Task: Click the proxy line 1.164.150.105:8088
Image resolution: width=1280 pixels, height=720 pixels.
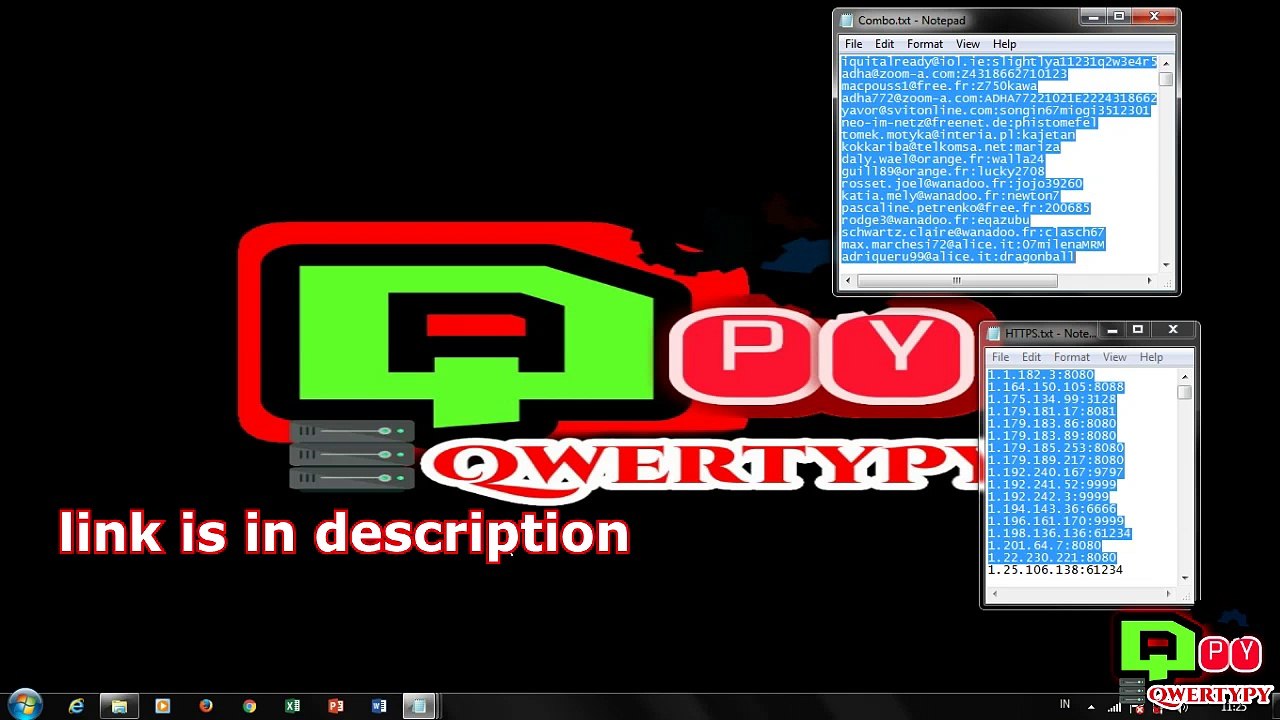Action: tap(1056, 387)
